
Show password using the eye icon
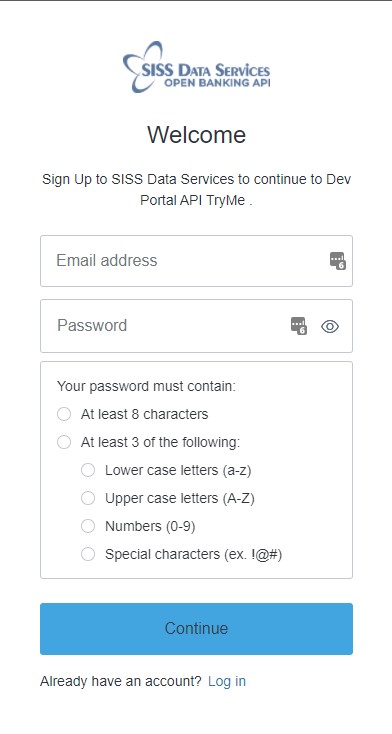(x=330, y=326)
